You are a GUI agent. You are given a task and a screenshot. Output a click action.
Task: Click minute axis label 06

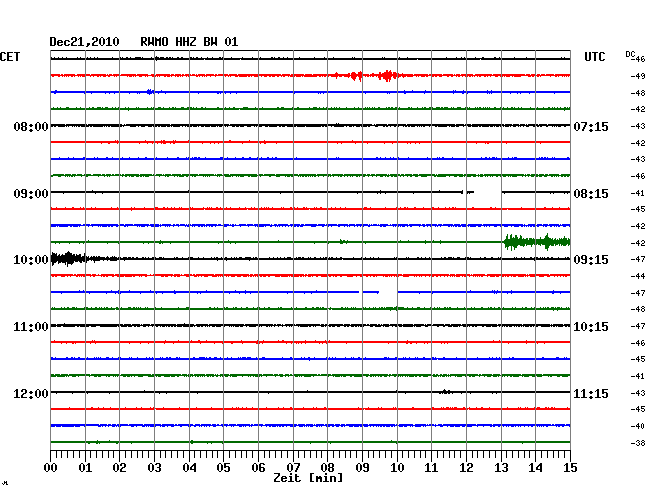(x=258, y=468)
